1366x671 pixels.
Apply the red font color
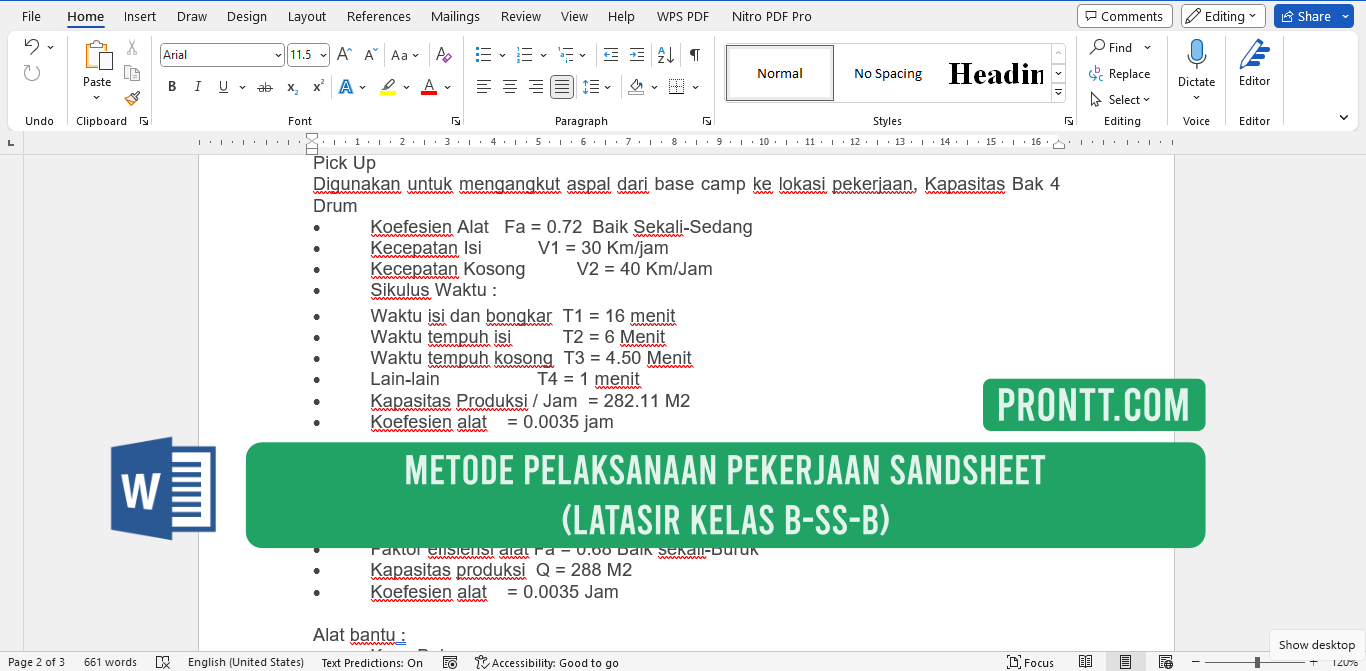tap(429, 87)
